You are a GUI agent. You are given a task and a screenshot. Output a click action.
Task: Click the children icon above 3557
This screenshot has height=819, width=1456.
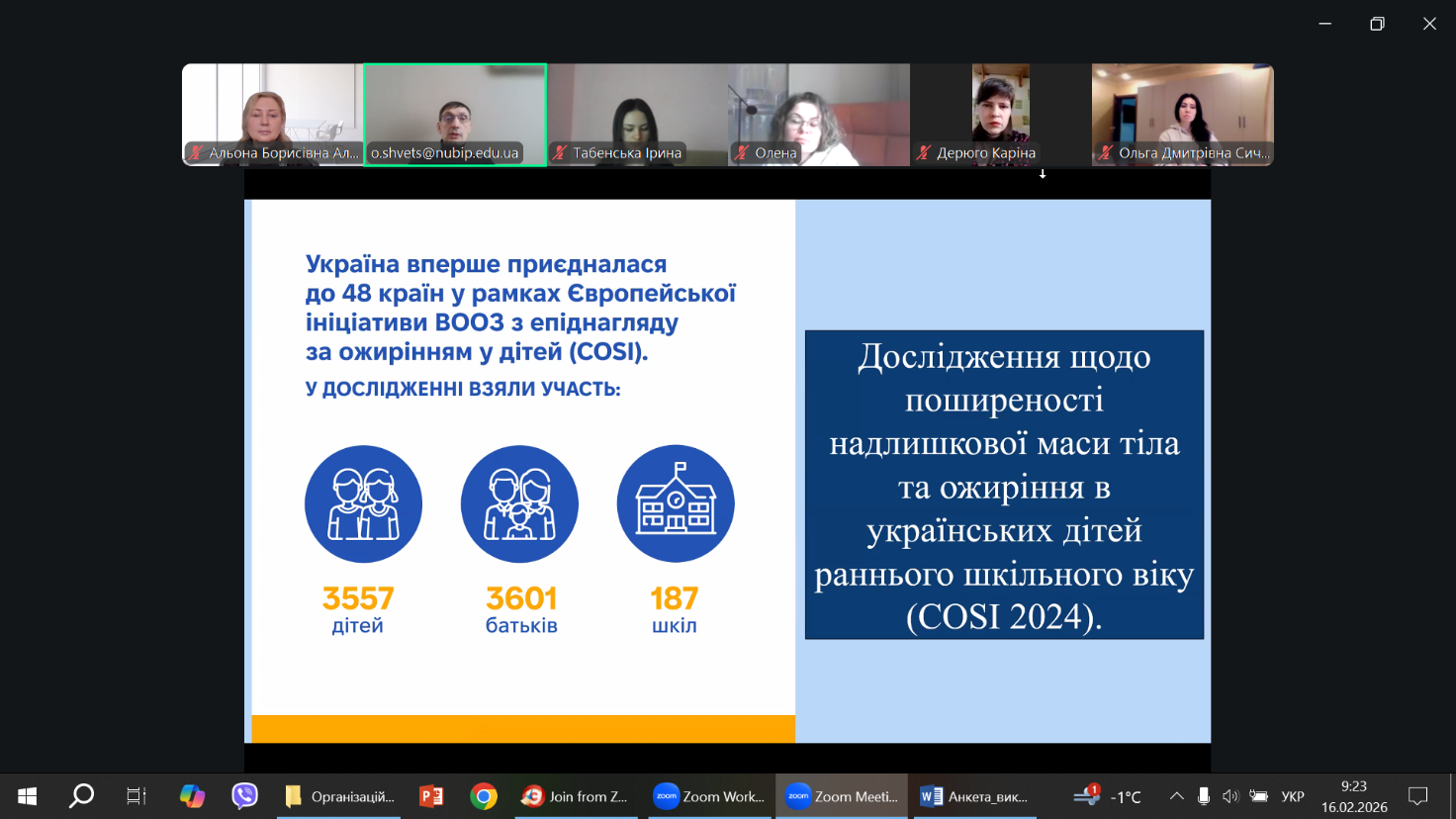pyautogui.click(x=363, y=503)
